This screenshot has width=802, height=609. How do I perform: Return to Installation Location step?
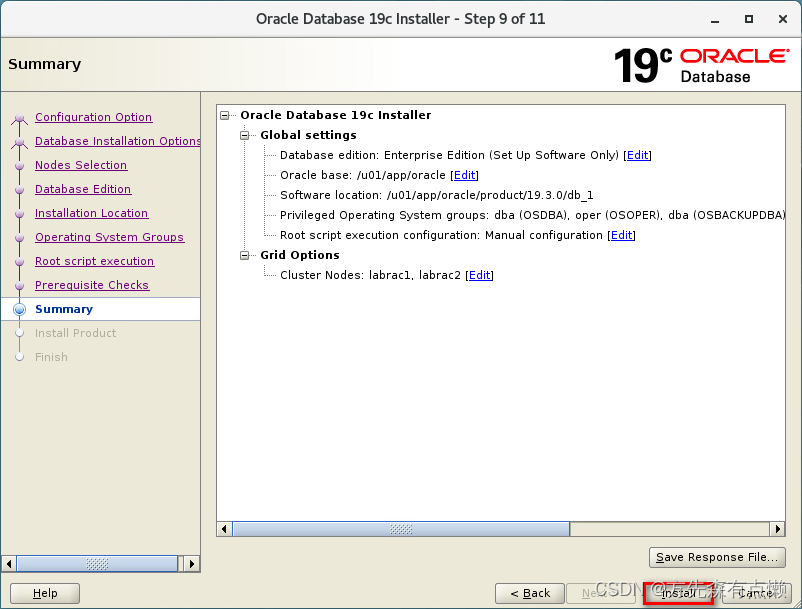tap(92, 213)
